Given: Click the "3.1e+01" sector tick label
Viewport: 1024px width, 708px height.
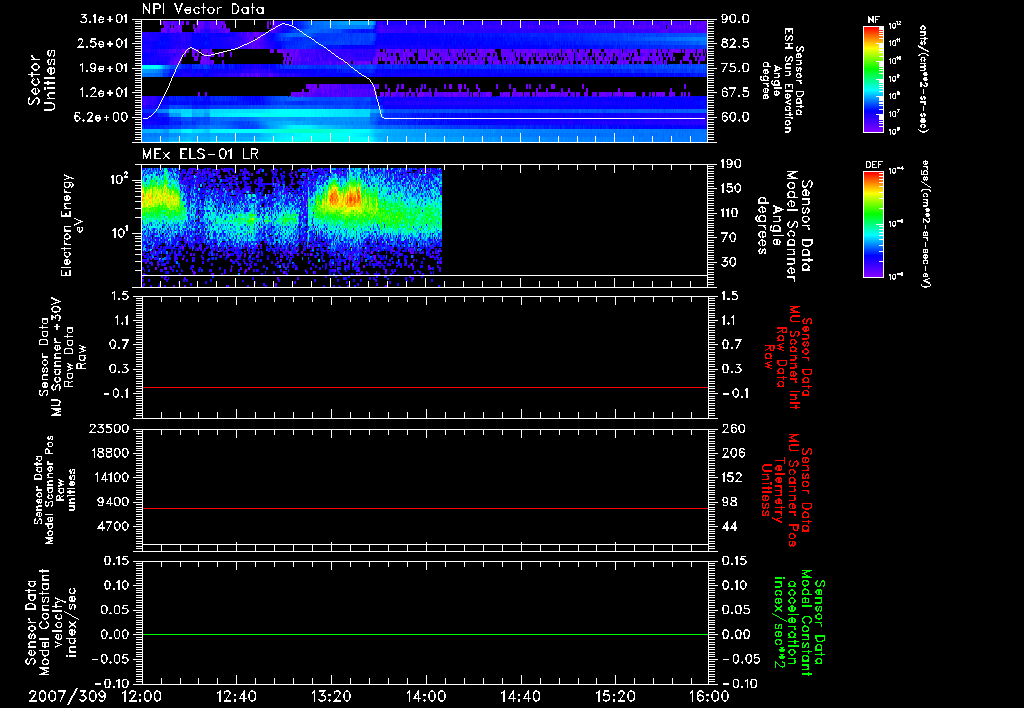Looking at the screenshot, I should (104, 19).
